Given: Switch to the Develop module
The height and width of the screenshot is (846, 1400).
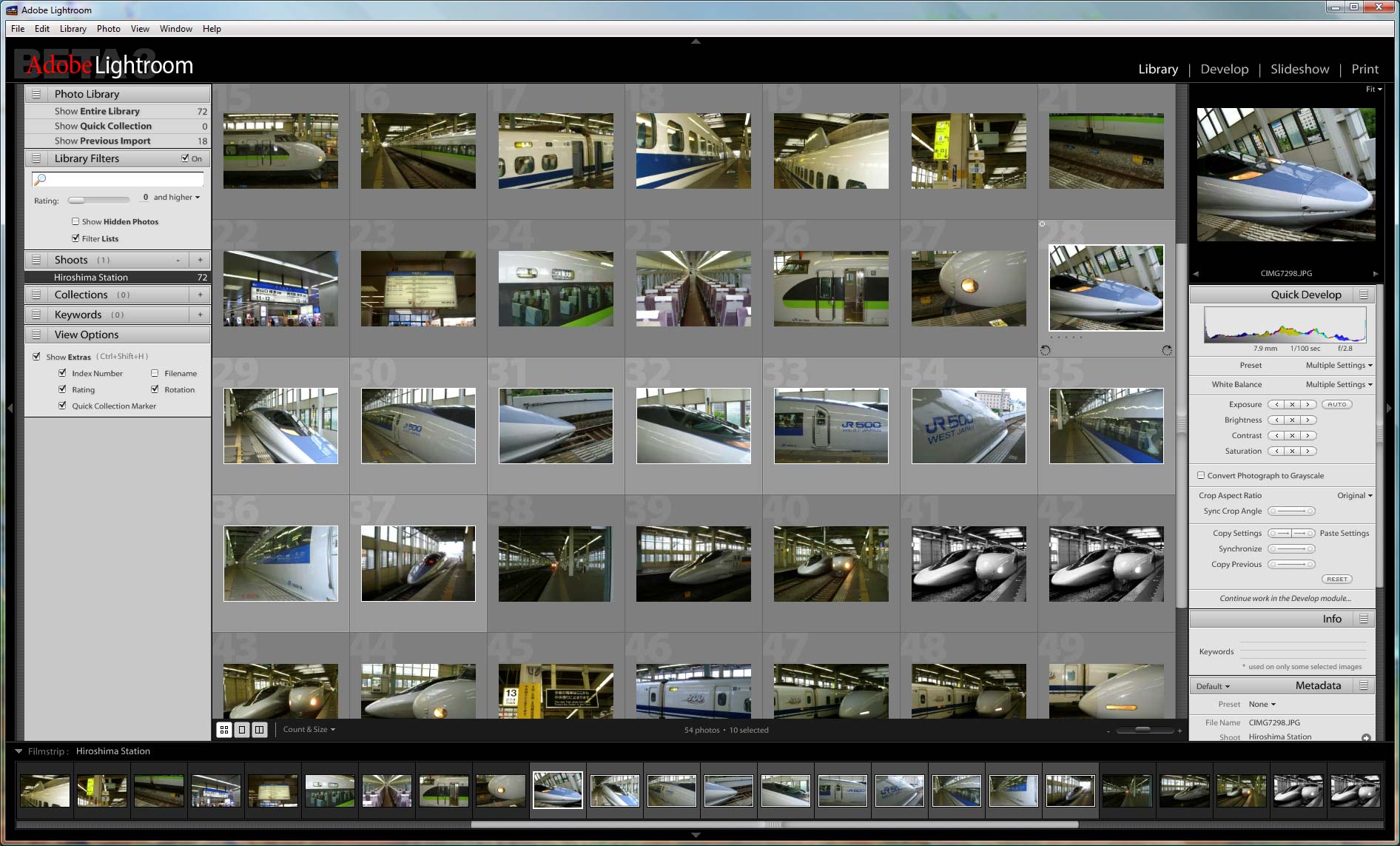Looking at the screenshot, I should point(1224,69).
